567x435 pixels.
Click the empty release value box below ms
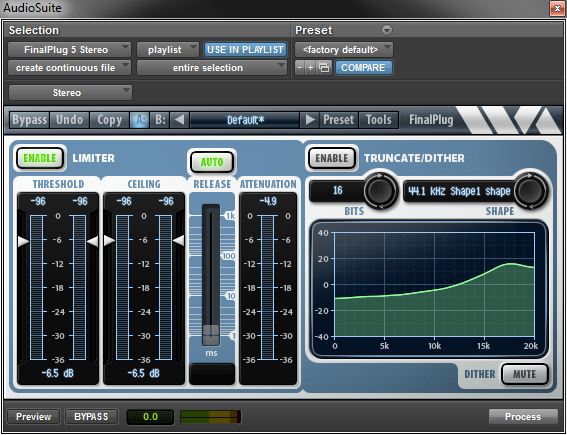212,373
